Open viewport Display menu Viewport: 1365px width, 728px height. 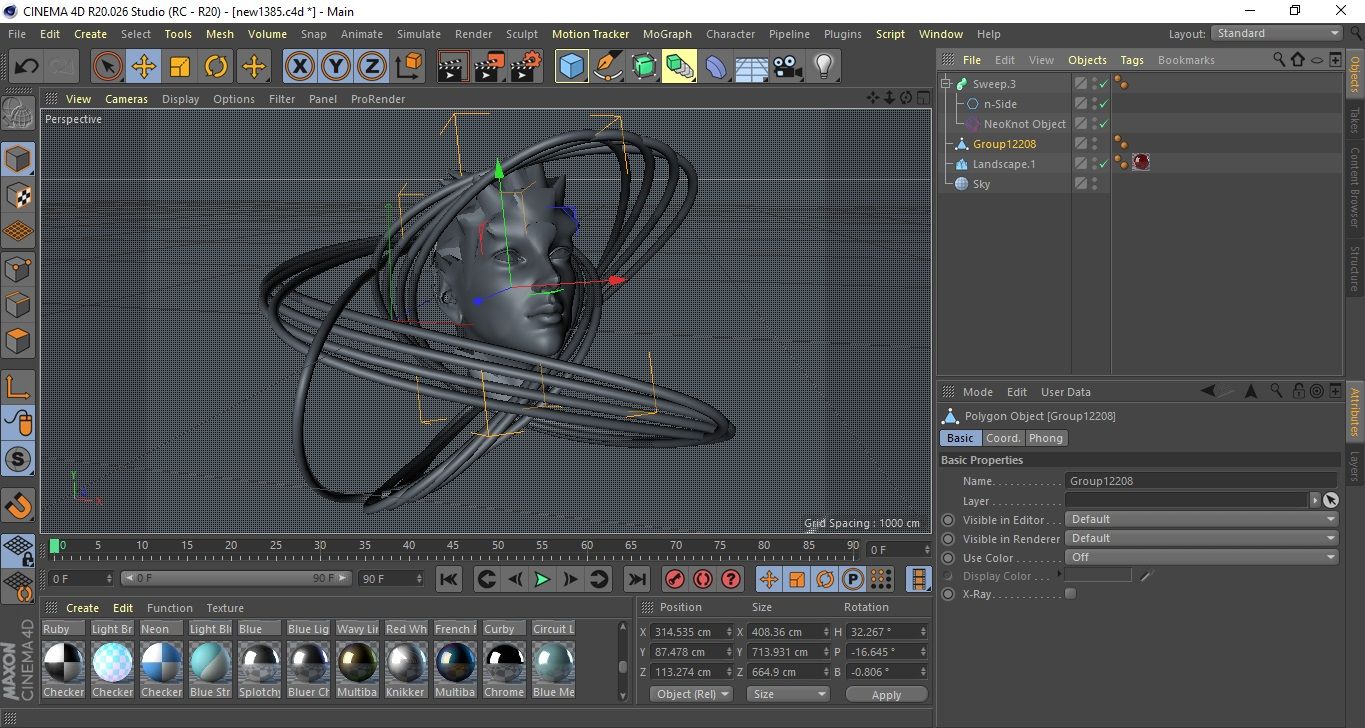click(180, 99)
